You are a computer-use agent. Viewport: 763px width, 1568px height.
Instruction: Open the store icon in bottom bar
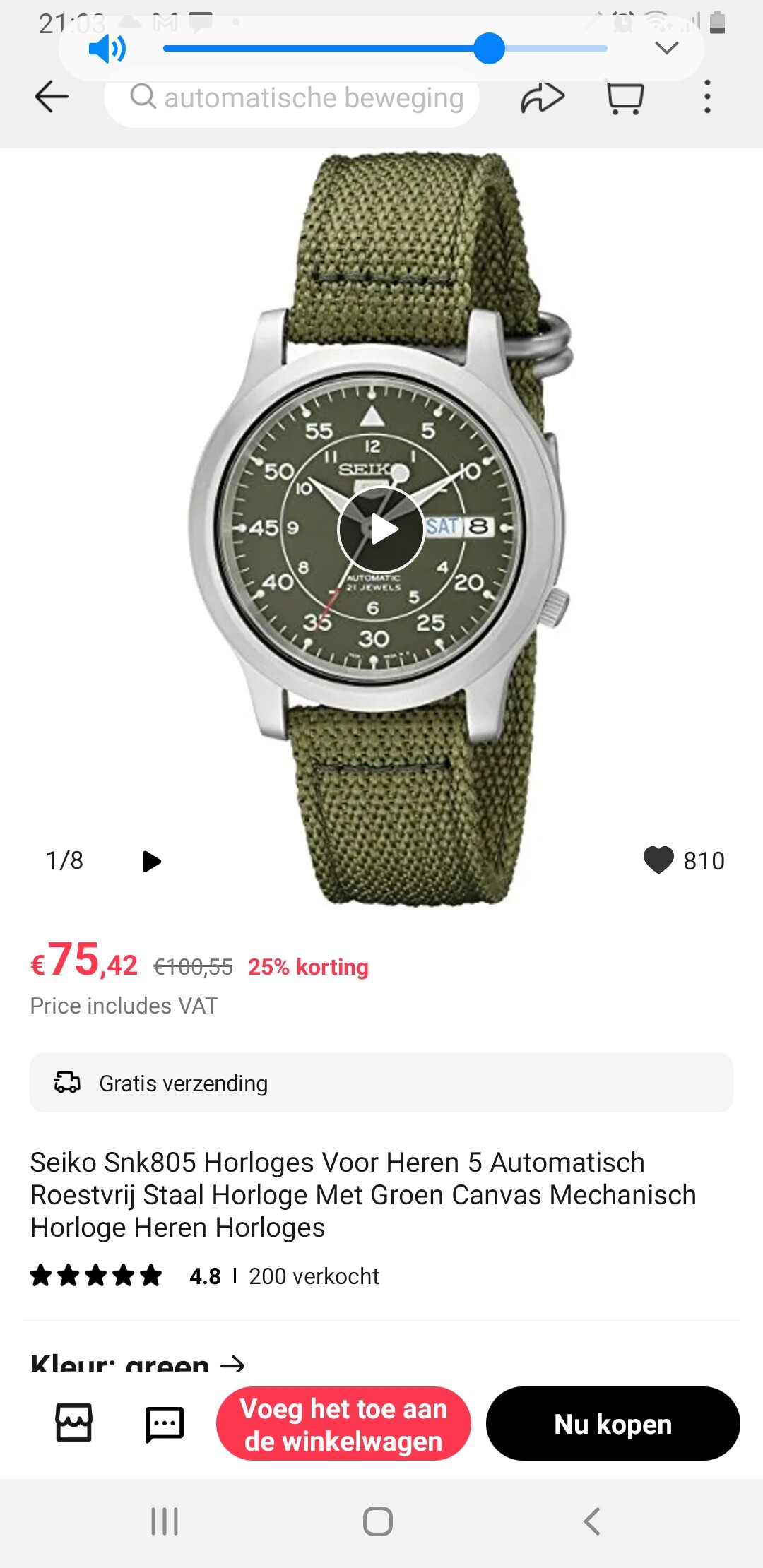pos(74,1422)
